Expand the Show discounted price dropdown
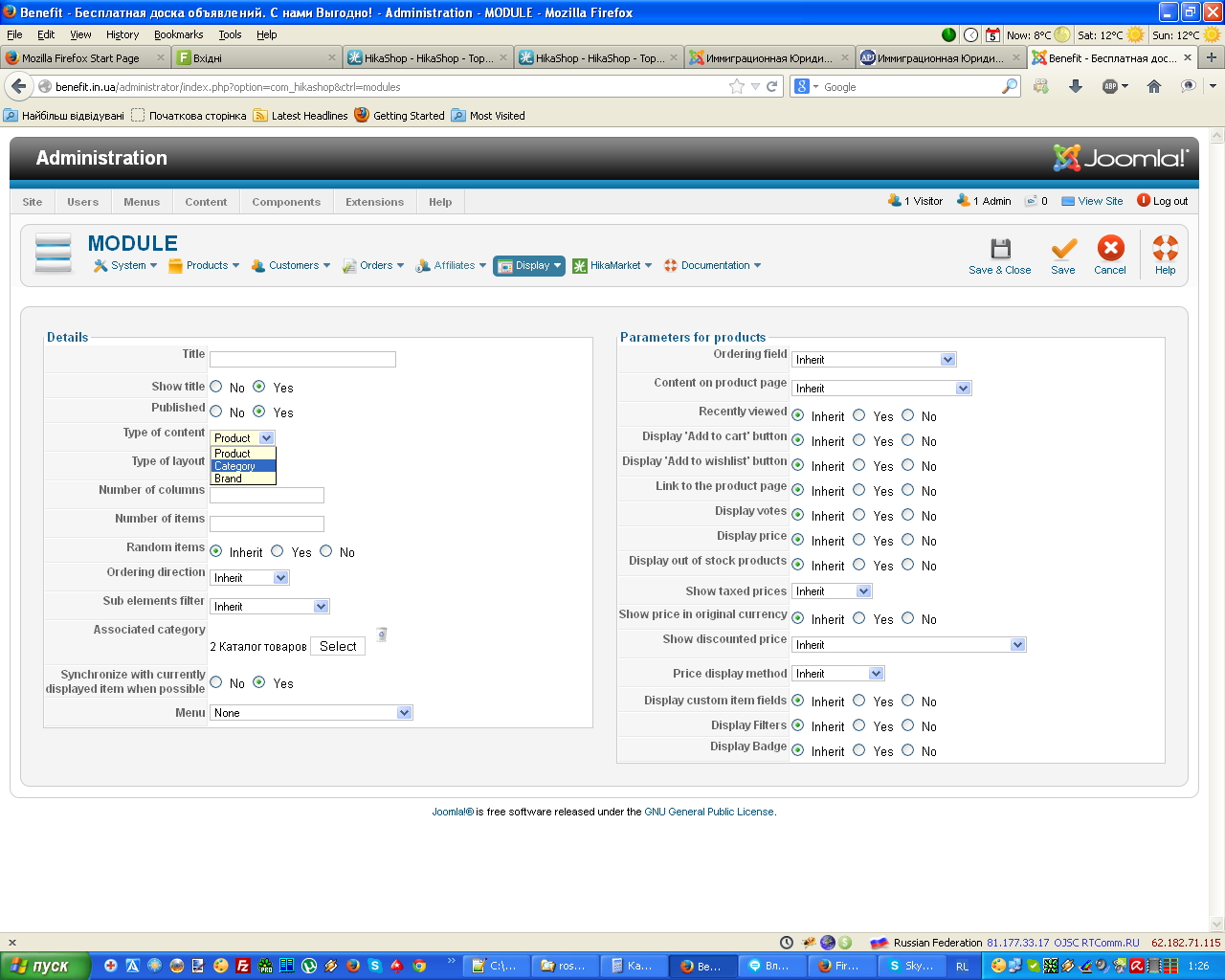 (x=909, y=645)
